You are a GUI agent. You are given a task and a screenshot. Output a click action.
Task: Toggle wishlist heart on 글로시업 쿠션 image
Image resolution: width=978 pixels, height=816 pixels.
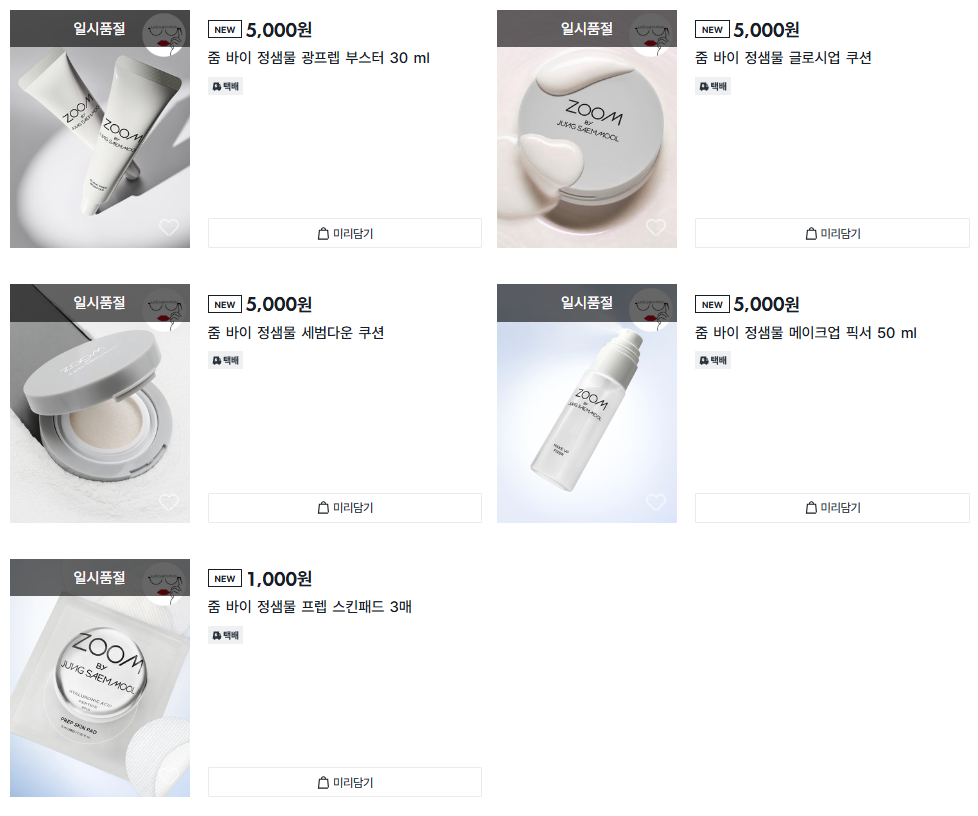pos(656,227)
